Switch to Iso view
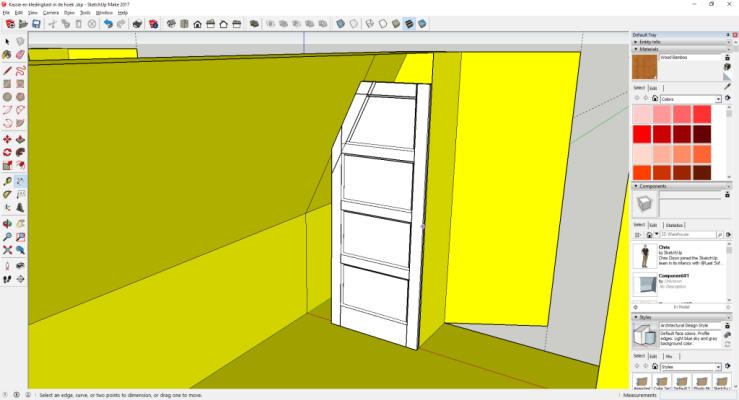 171,24
